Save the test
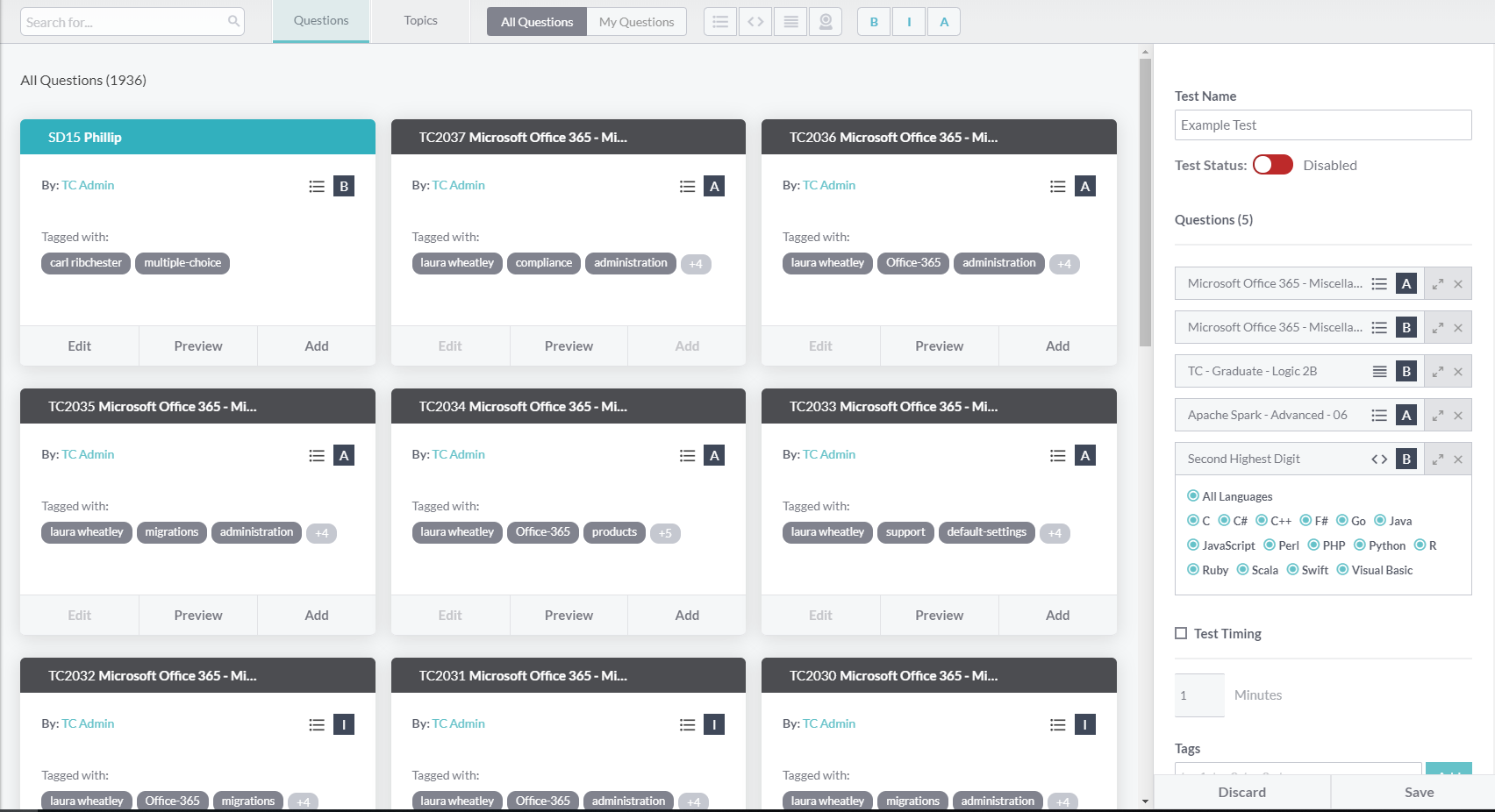The width and height of the screenshot is (1495, 812). pyautogui.click(x=1420, y=793)
